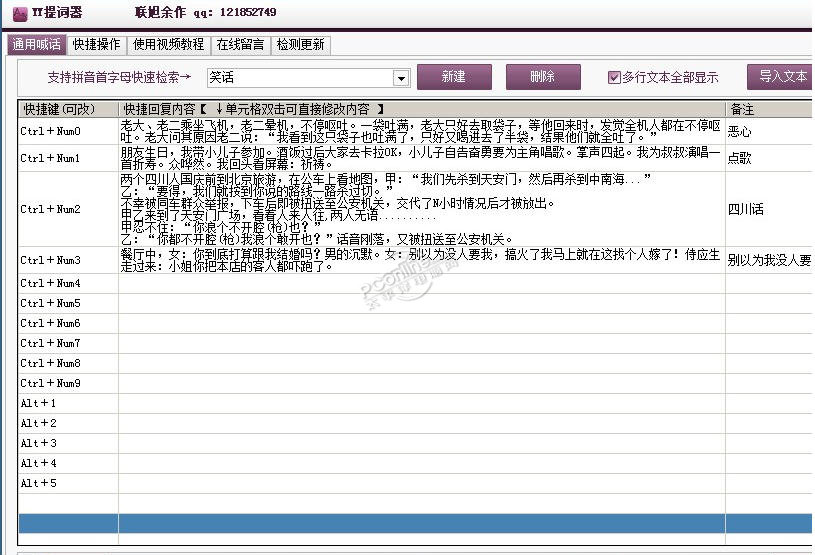Click the highlighted blue selected row
Screen dimensions: 815x555
coord(415,523)
